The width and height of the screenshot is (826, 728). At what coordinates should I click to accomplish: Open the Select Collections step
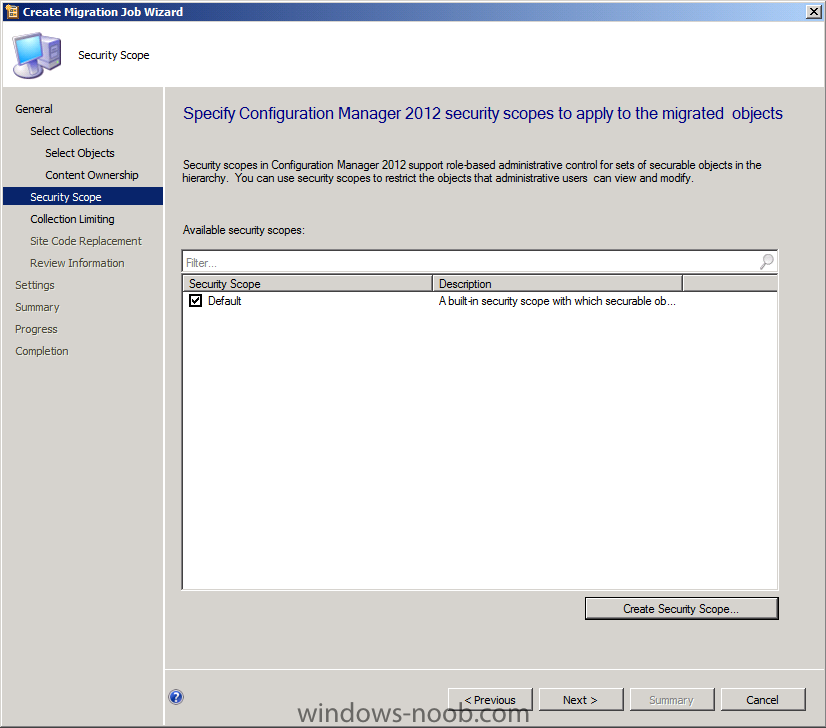(x=72, y=131)
